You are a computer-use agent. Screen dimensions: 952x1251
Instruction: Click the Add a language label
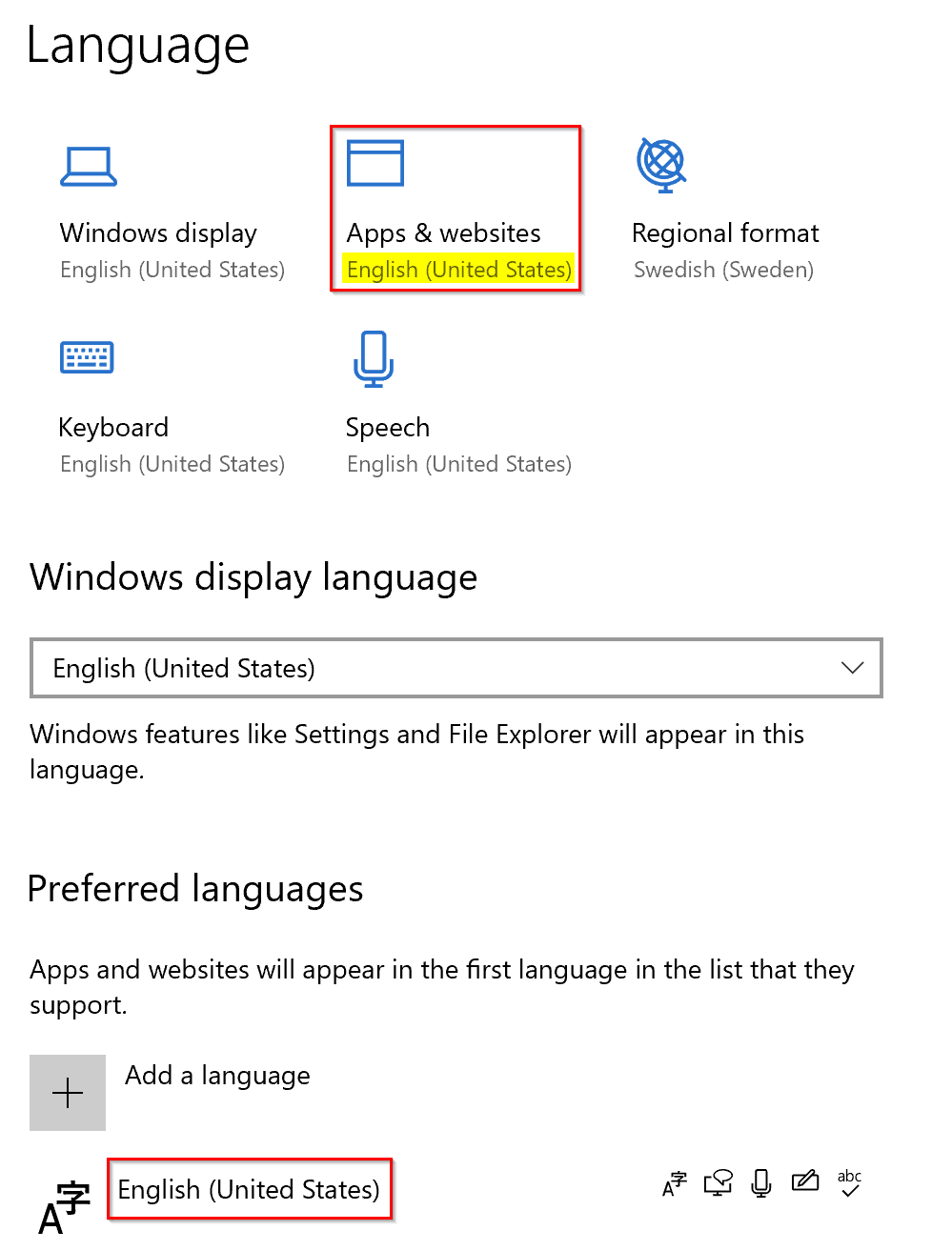pos(217,1076)
